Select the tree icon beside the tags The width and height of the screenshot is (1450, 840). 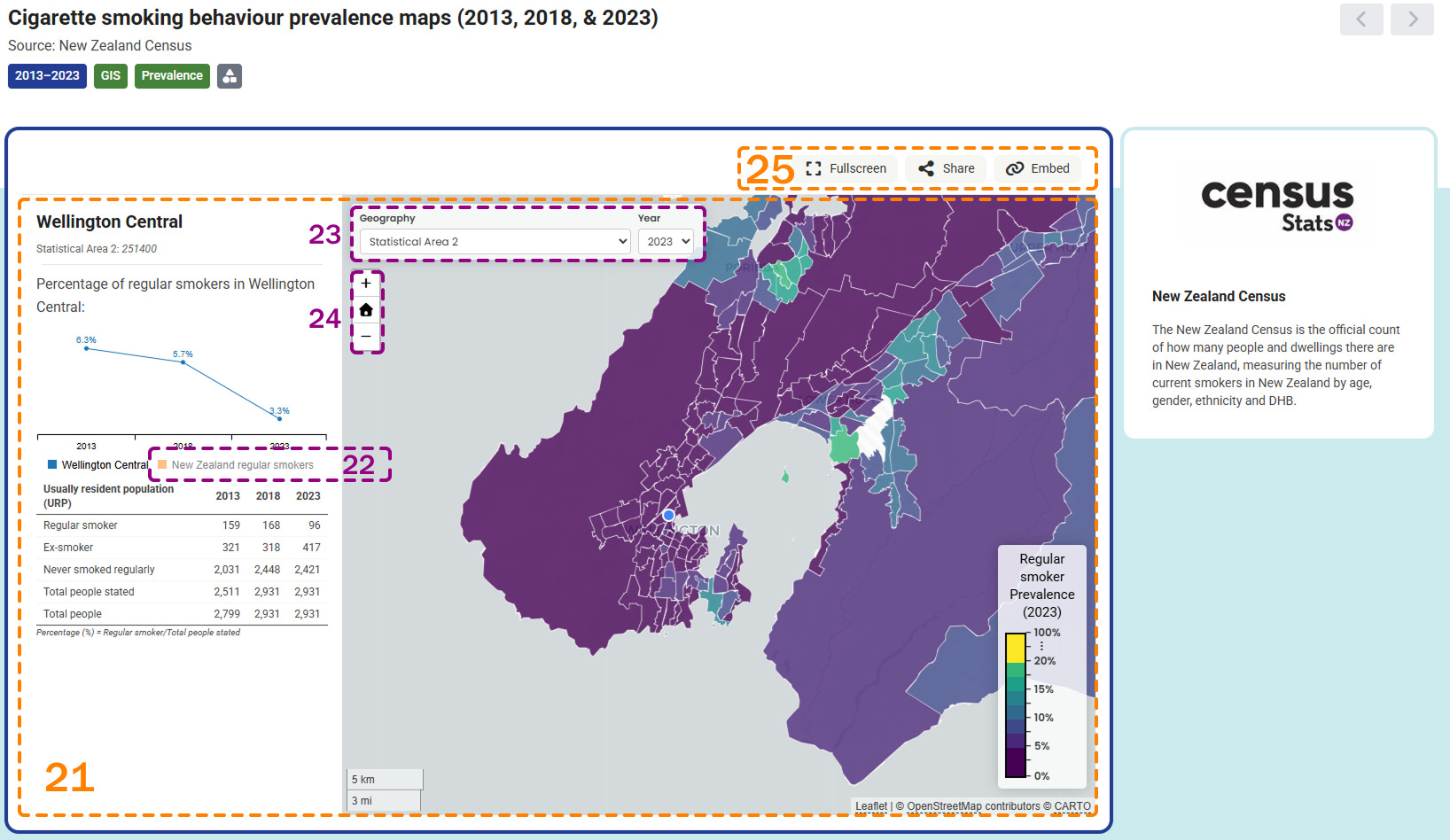(230, 76)
